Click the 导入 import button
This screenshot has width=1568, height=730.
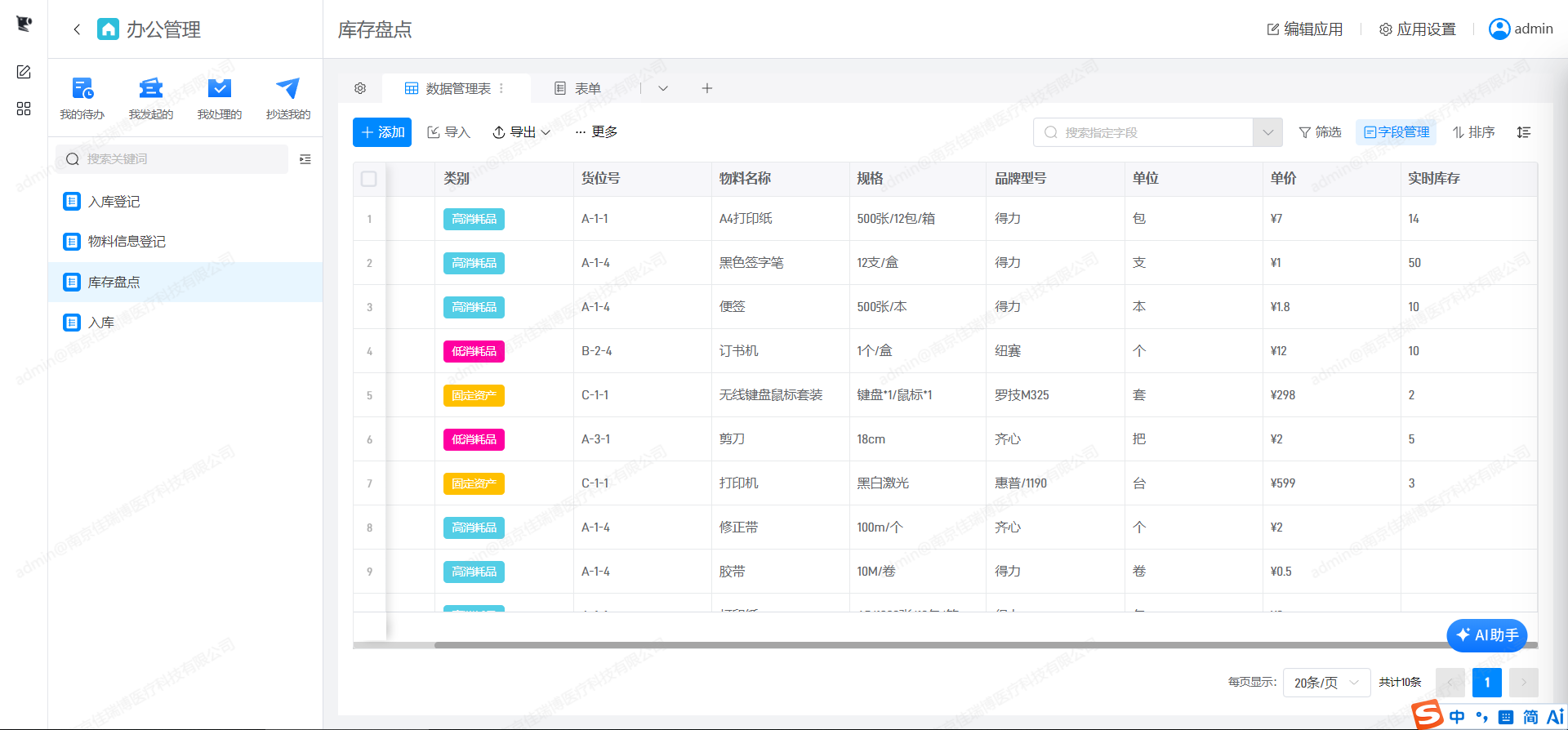449,132
